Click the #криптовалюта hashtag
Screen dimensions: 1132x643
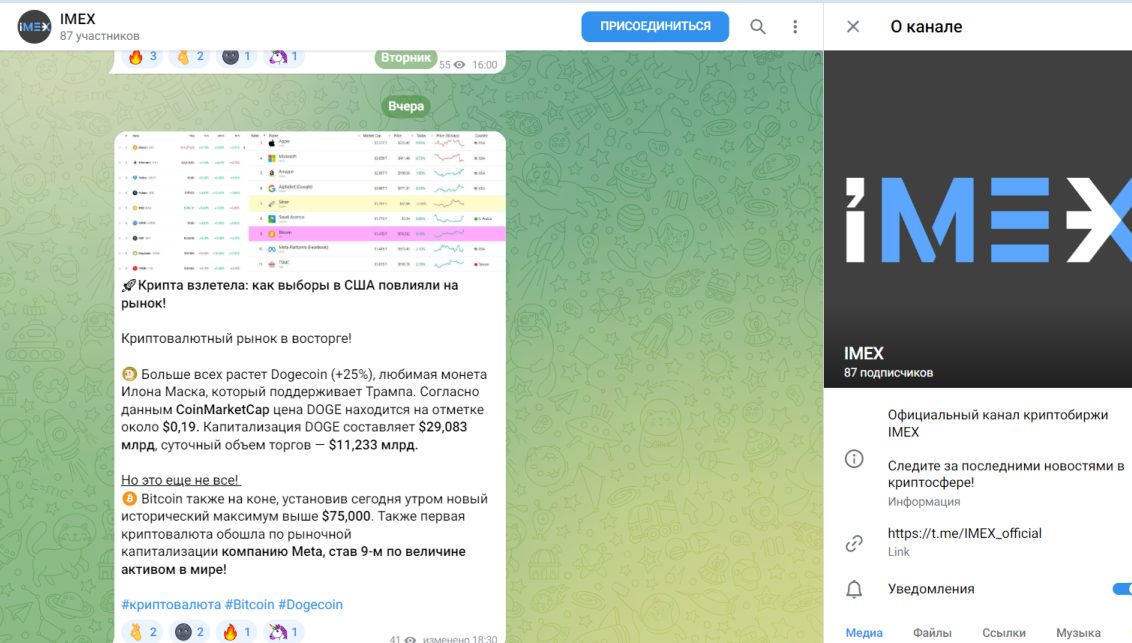point(170,604)
